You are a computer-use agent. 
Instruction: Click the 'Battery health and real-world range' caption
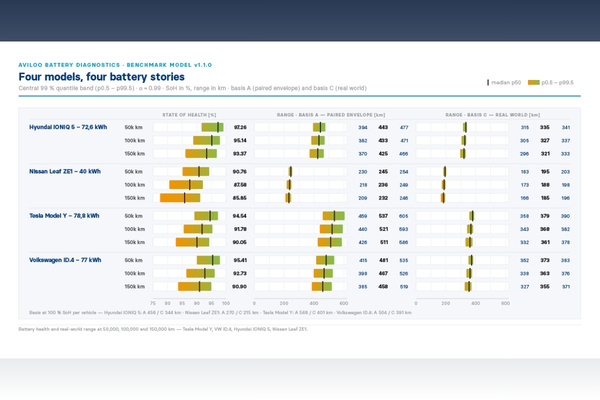(x=163, y=329)
